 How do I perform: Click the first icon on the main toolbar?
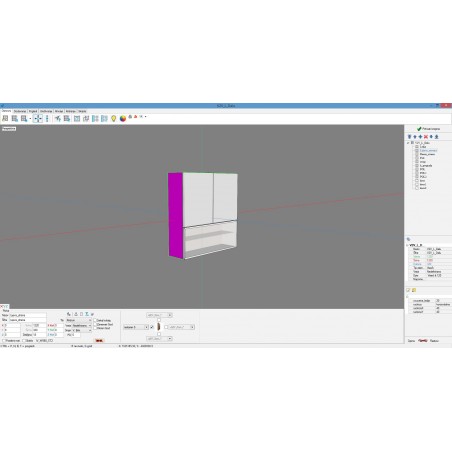coord(5,118)
